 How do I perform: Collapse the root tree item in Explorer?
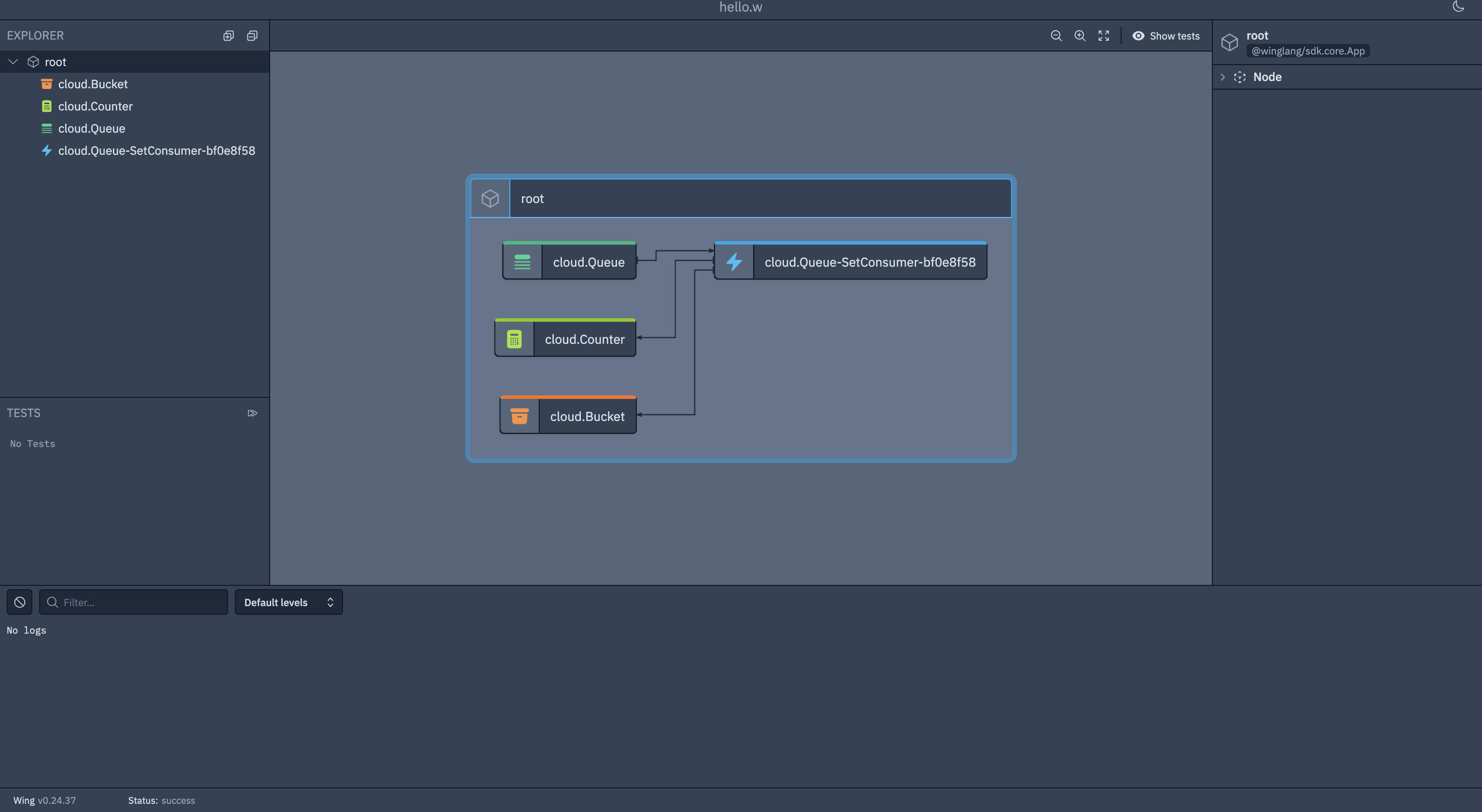tap(13, 62)
